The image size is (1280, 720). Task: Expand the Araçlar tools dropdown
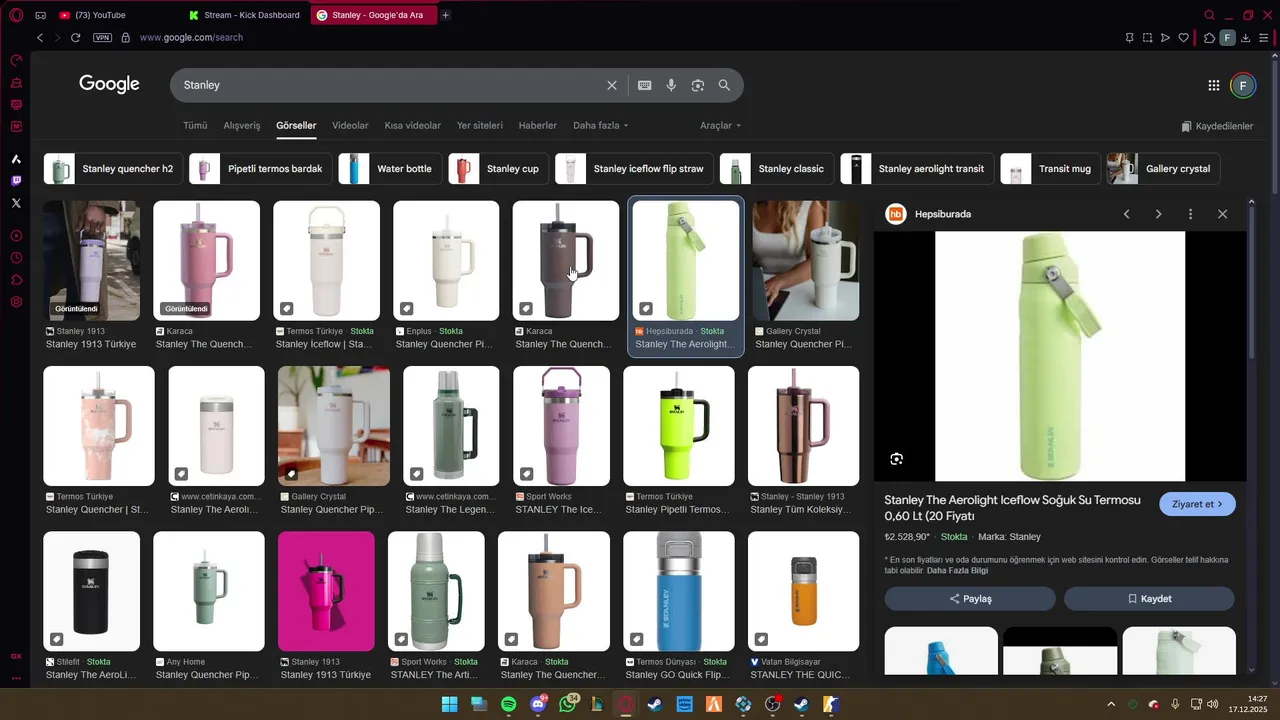720,126
